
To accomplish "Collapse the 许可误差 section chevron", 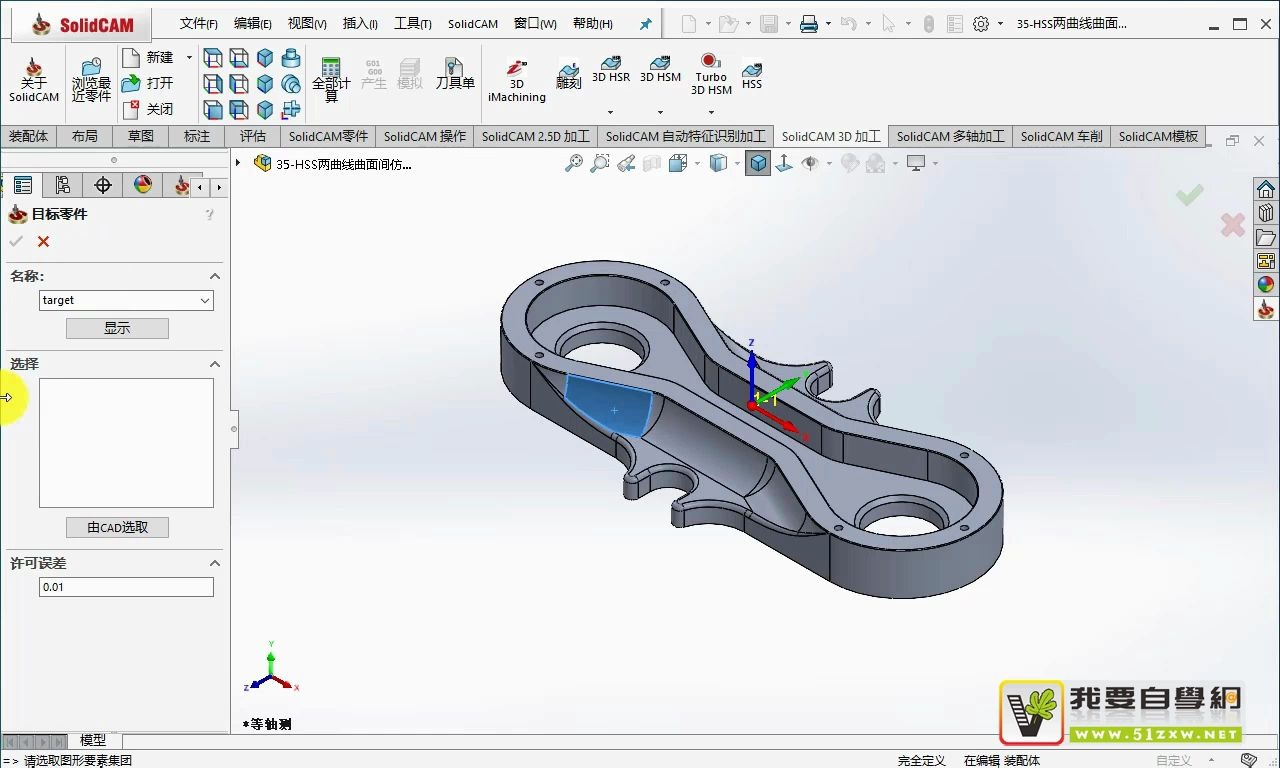I will [x=215, y=563].
